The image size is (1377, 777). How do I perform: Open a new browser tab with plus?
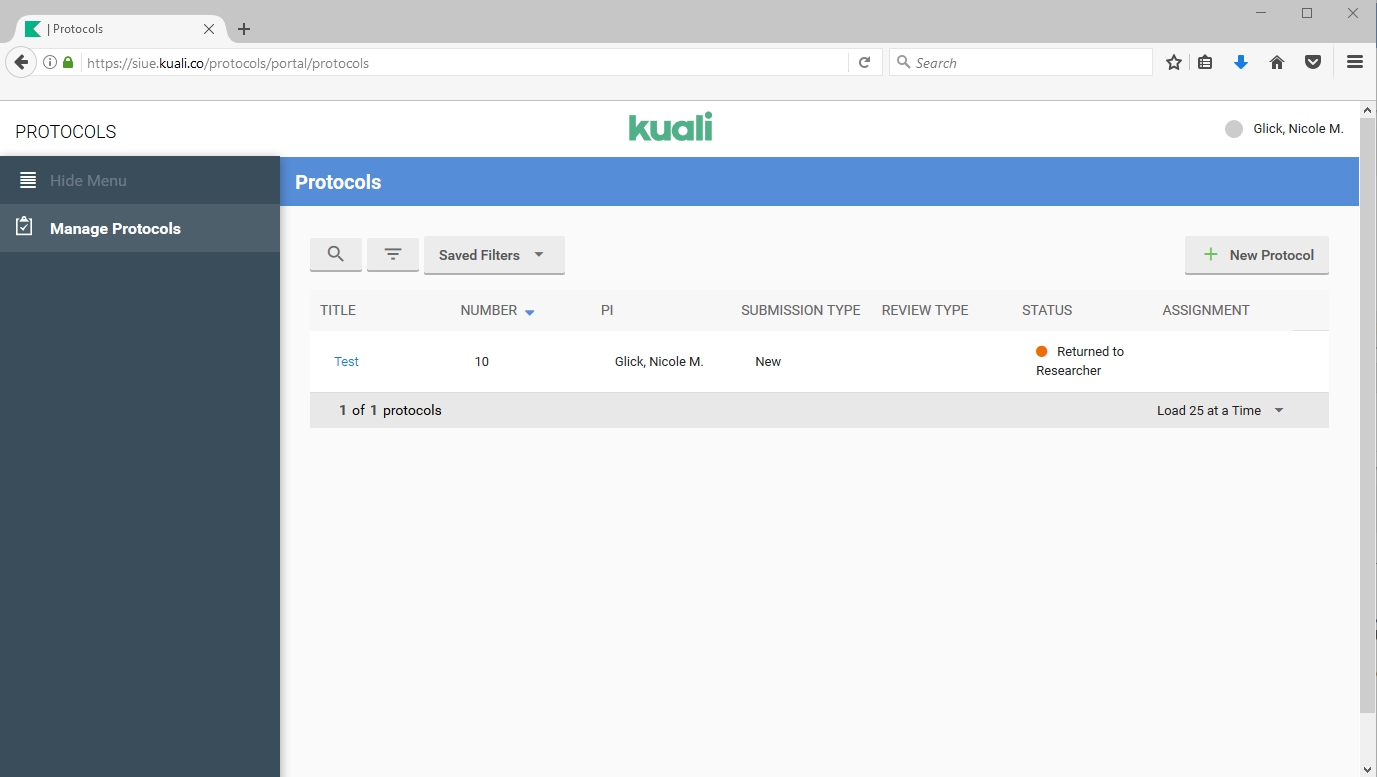(x=244, y=29)
